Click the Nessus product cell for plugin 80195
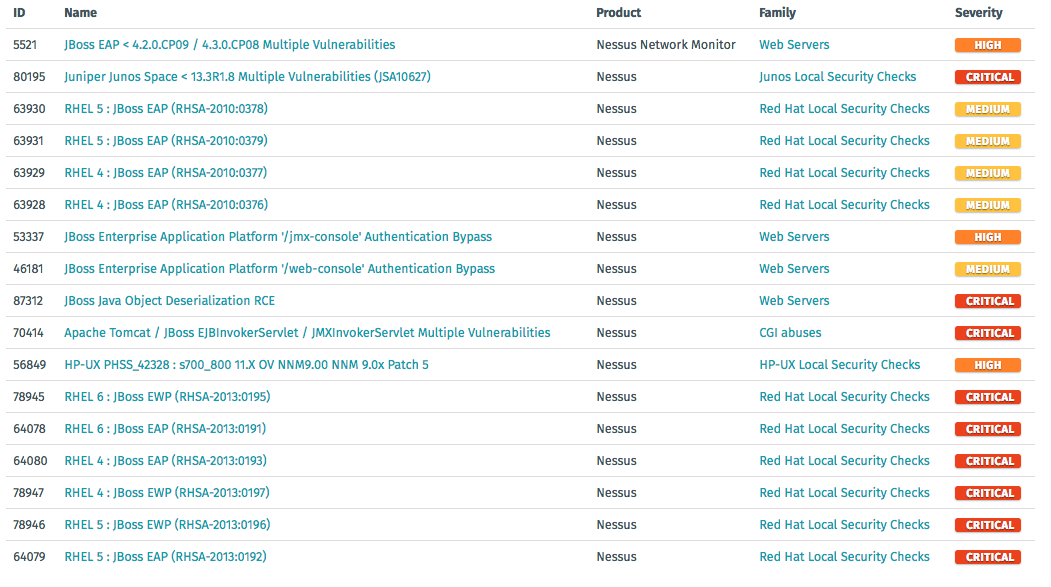The image size is (1051, 587). pyautogui.click(x=617, y=77)
